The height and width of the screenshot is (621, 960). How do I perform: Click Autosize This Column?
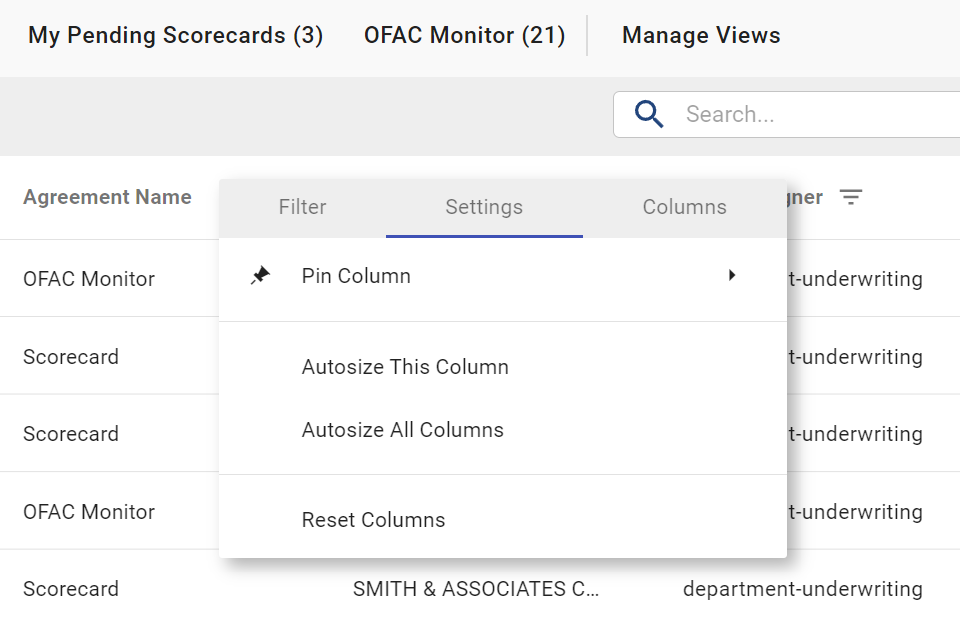(405, 367)
